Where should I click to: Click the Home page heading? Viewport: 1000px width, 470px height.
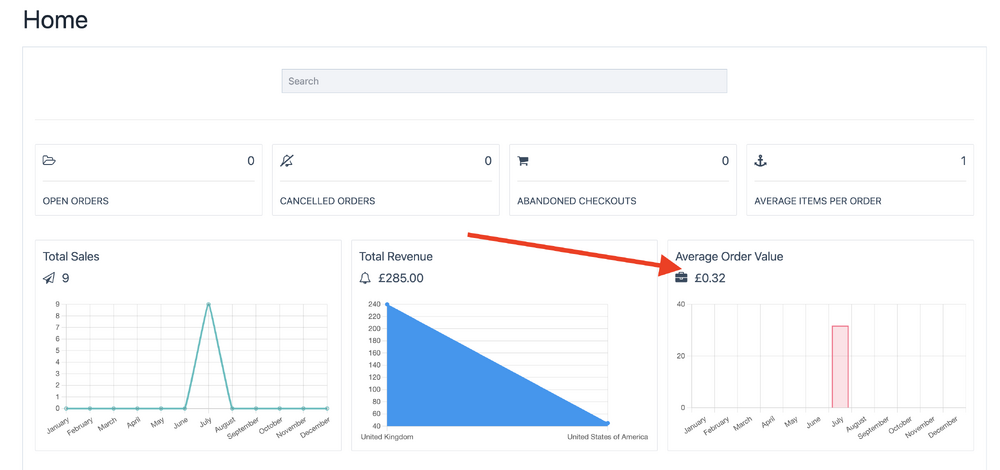[x=55, y=20]
